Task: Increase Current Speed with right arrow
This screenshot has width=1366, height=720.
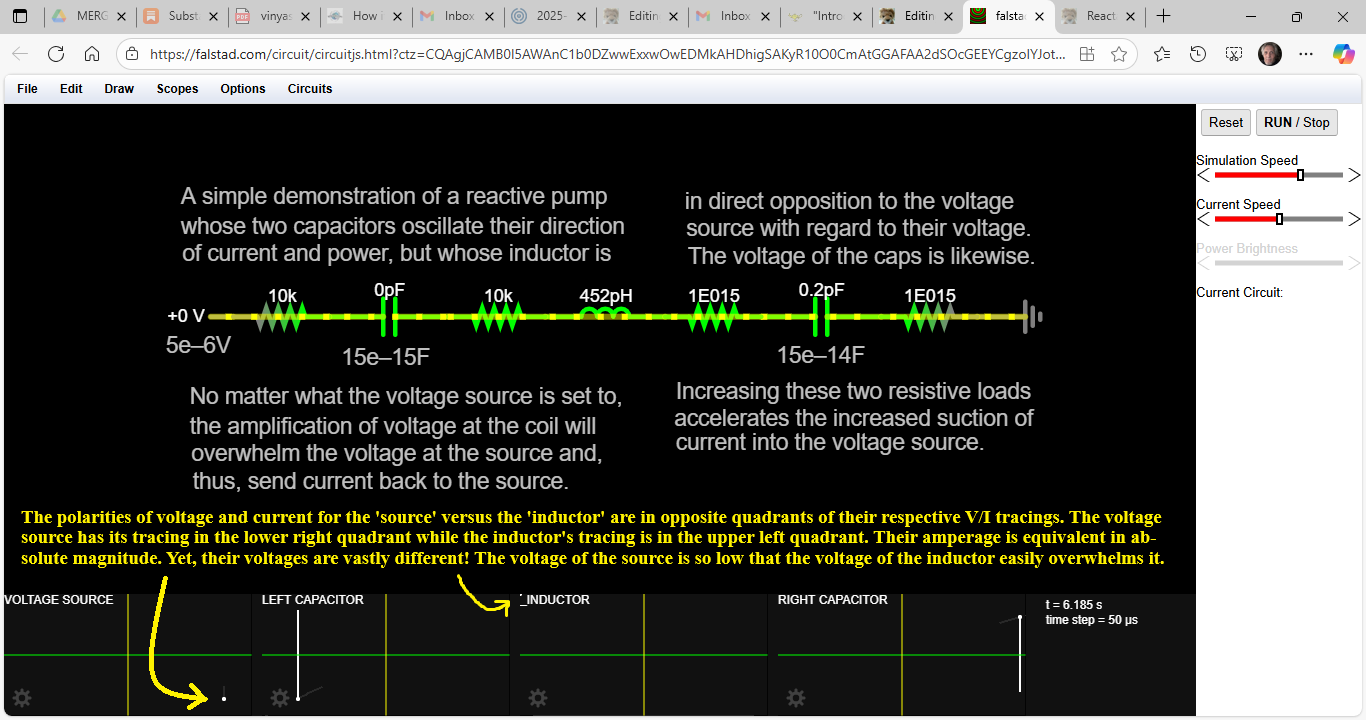Action: tap(1354, 219)
